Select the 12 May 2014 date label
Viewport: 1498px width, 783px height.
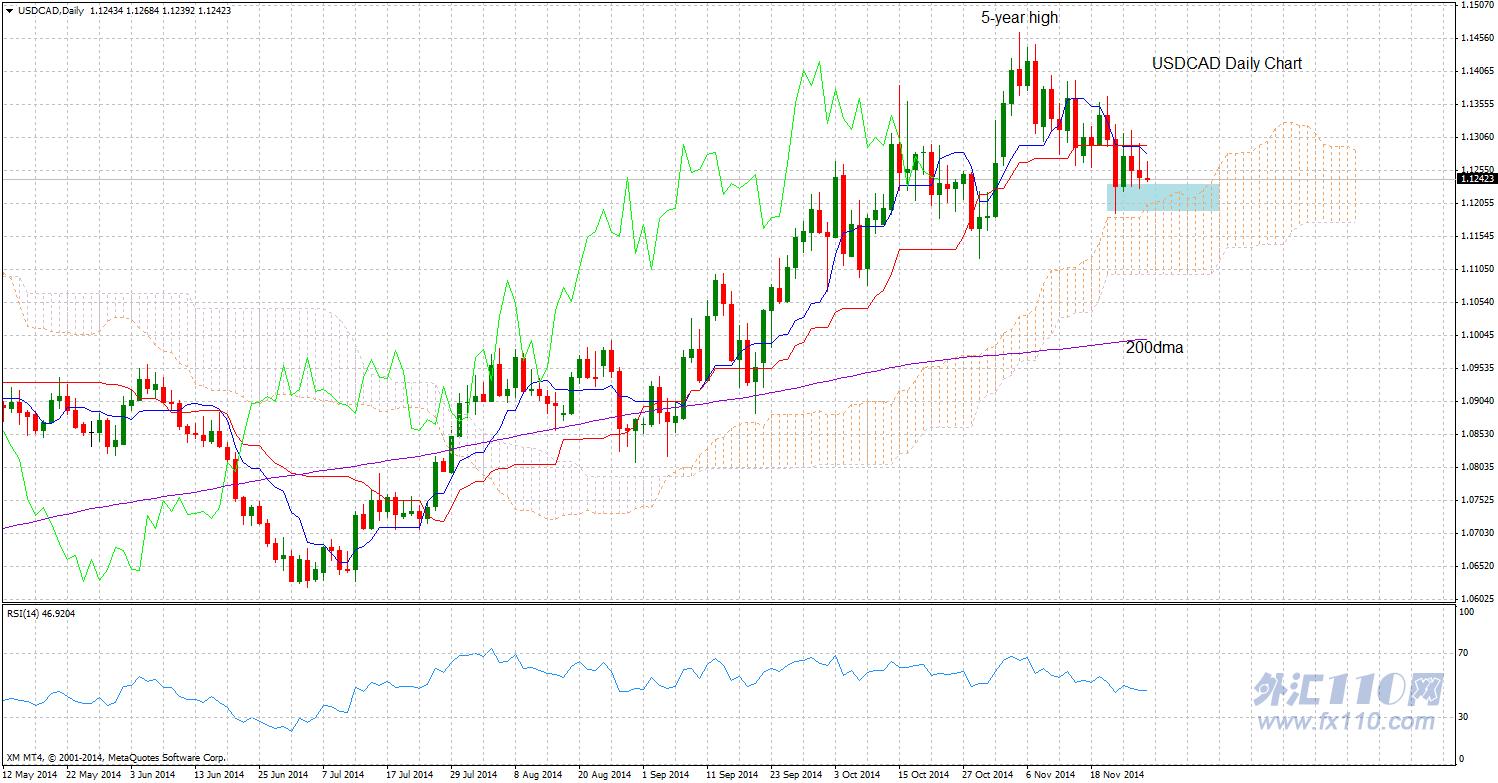(29, 774)
